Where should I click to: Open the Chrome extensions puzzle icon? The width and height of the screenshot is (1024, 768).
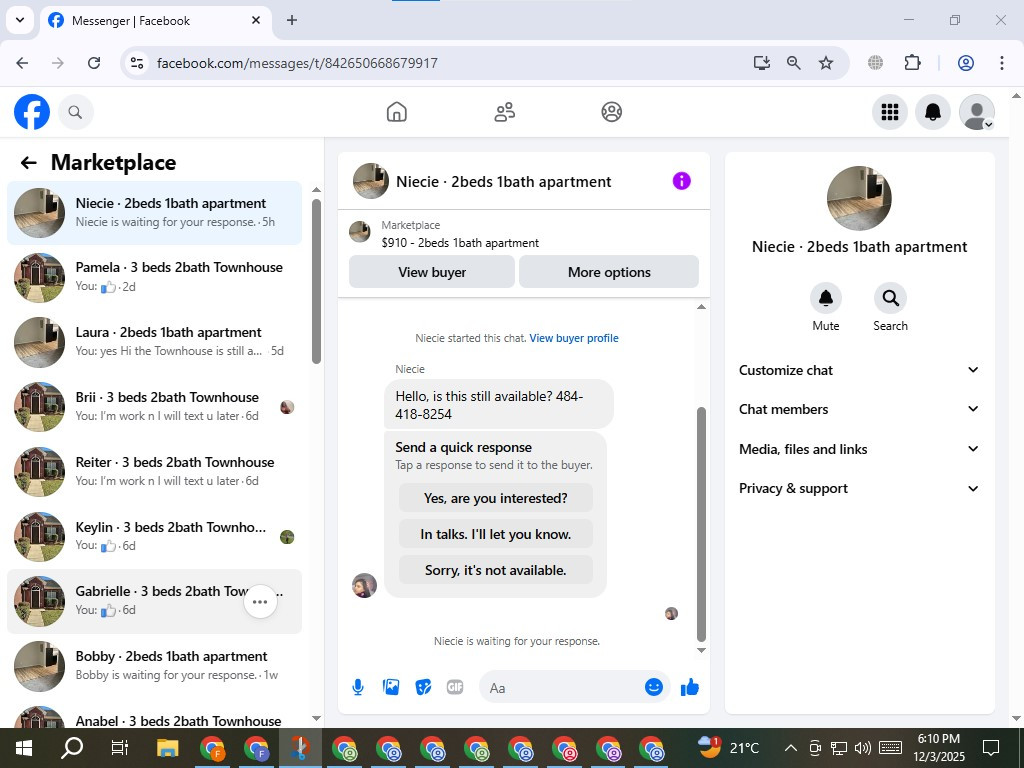pyautogui.click(x=912, y=63)
